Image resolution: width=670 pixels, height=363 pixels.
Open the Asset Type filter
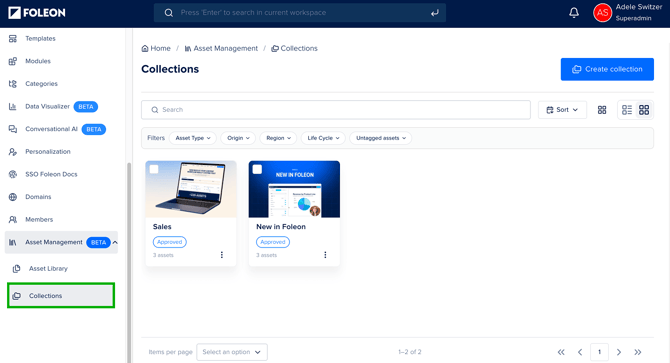click(193, 138)
